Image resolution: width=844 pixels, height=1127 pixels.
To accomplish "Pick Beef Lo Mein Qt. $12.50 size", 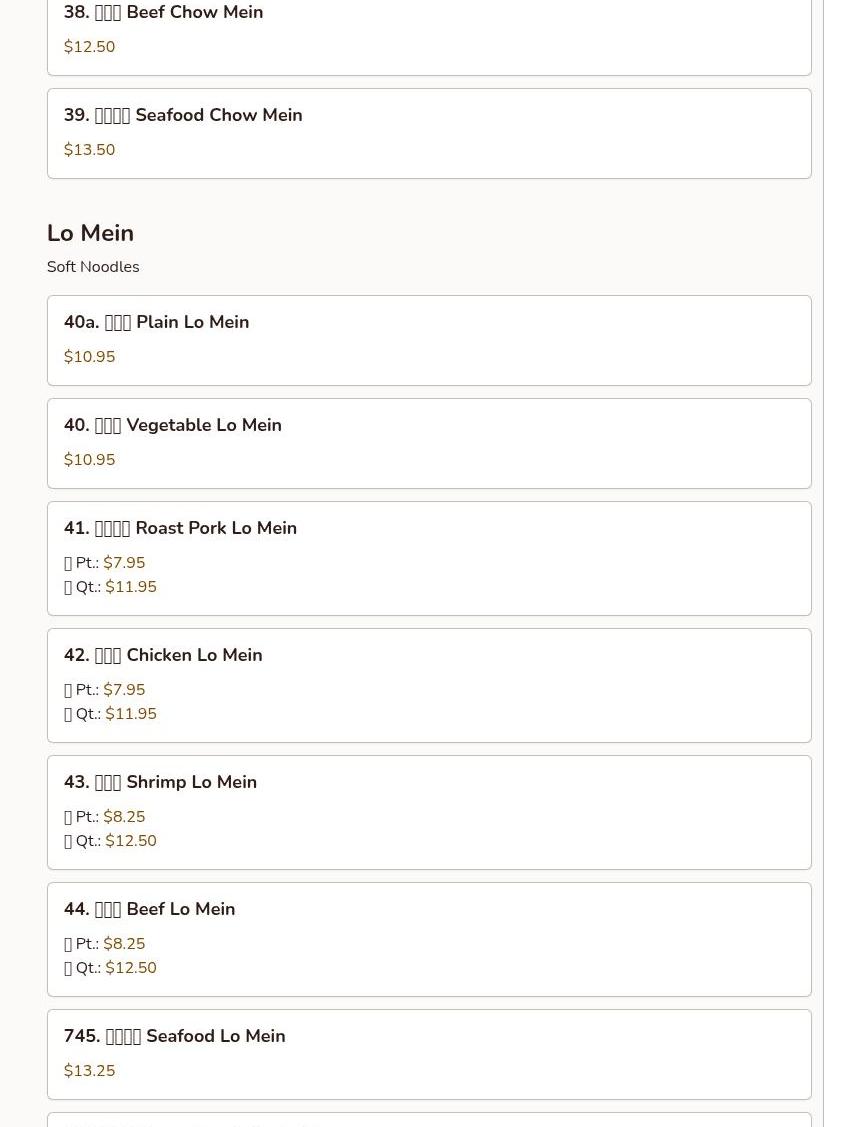I will click(x=111, y=967).
